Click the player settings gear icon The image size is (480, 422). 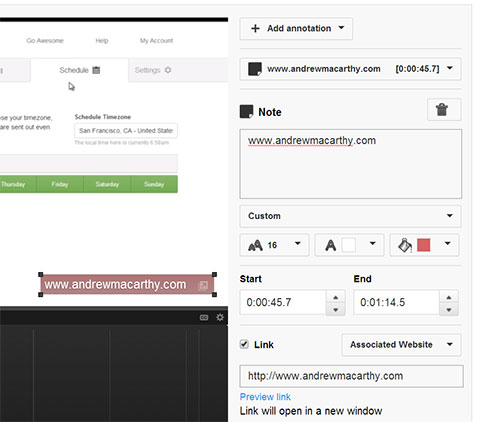[x=220, y=317]
